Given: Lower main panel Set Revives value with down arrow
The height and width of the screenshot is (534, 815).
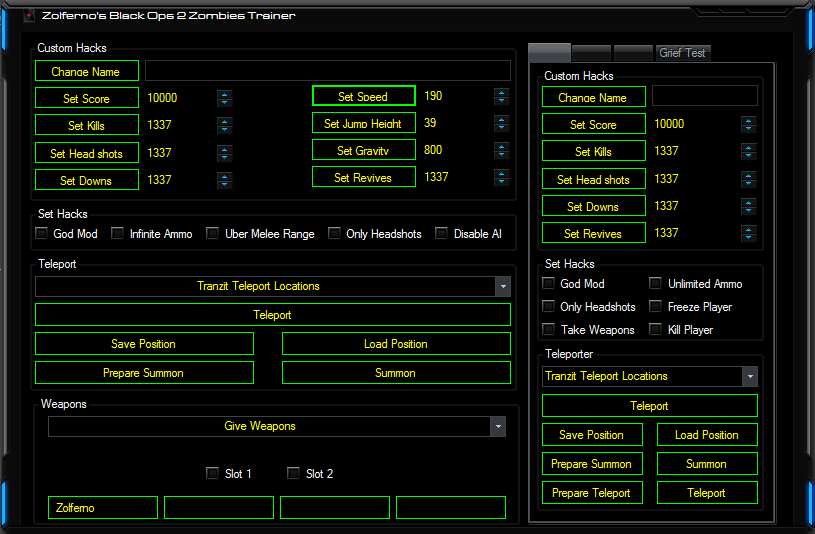Looking at the screenshot, I should click(x=501, y=182).
